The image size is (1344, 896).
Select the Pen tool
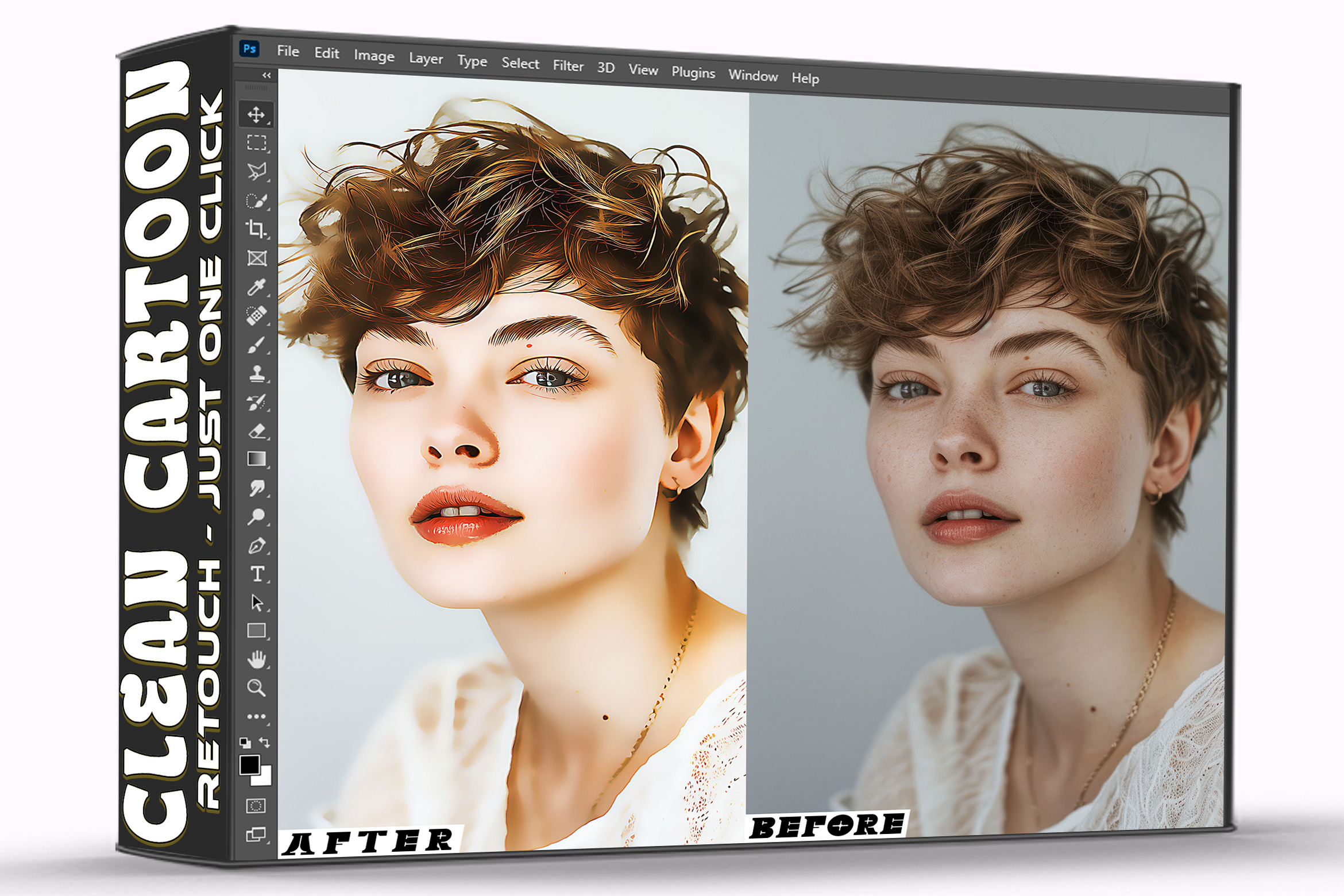pyautogui.click(x=256, y=545)
